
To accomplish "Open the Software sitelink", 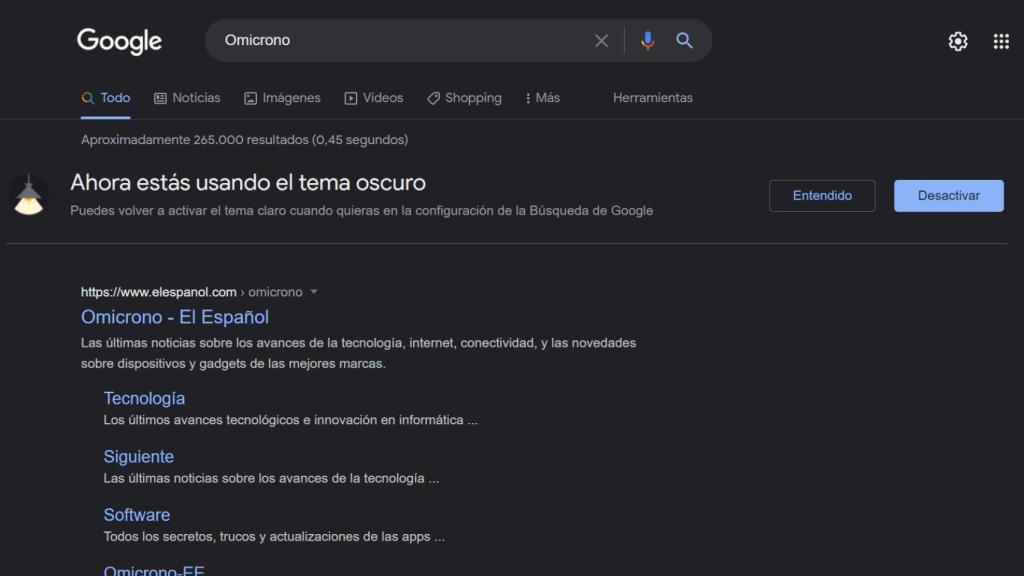I will [x=136, y=514].
